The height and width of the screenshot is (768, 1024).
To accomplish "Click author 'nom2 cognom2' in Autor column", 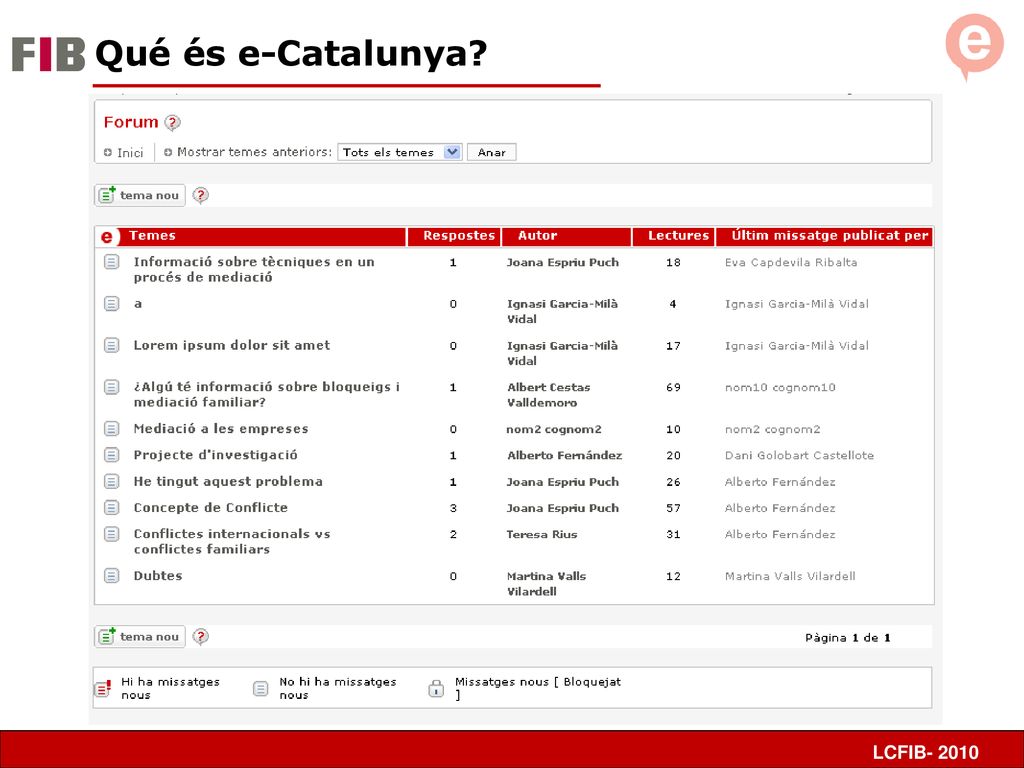I will (554, 429).
